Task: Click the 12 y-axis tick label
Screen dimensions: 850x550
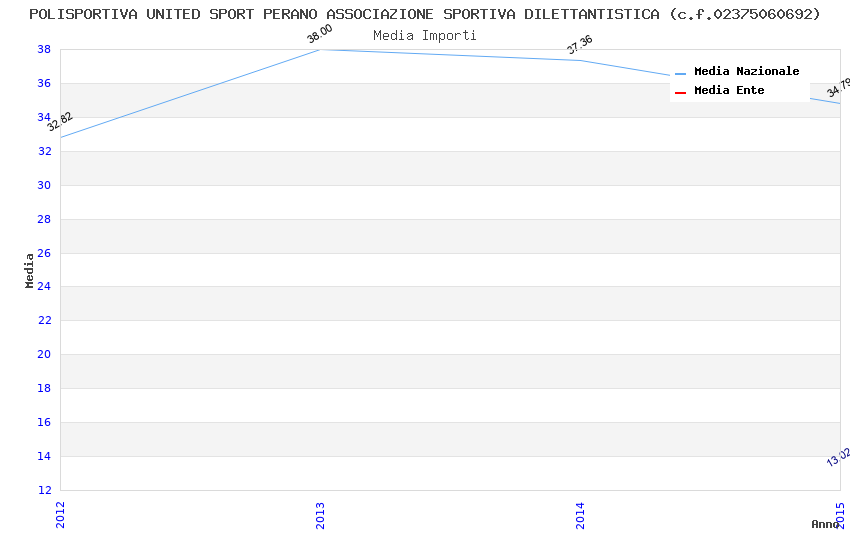Action: tap(44, 490)
